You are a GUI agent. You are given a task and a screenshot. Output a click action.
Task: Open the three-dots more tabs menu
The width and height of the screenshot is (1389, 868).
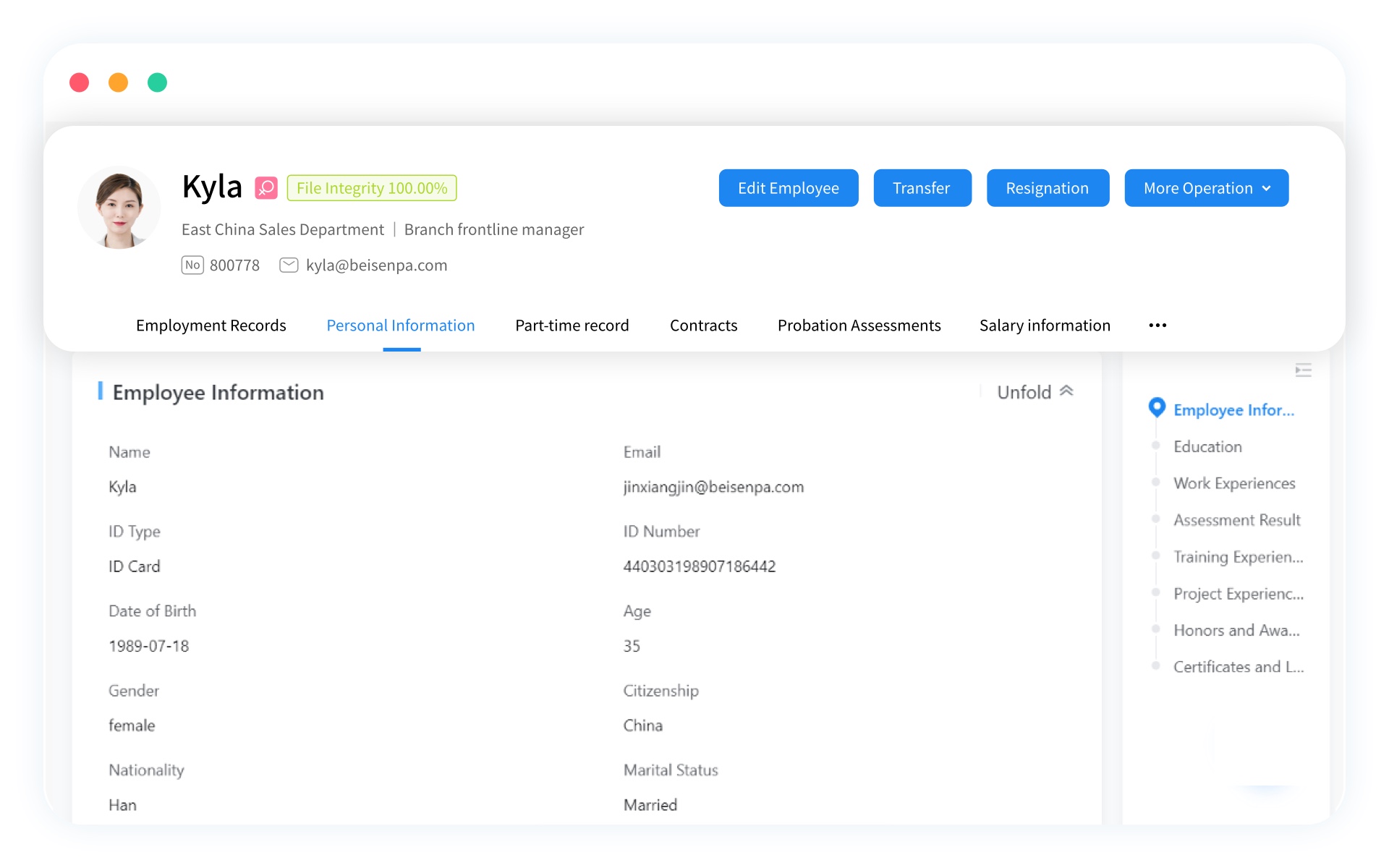click(x=1157, y=325)
